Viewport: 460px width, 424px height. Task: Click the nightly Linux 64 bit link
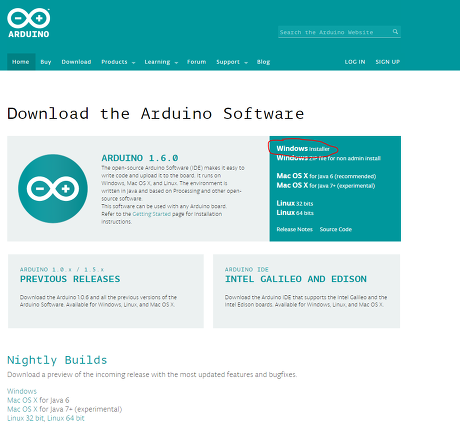point(66,418)
